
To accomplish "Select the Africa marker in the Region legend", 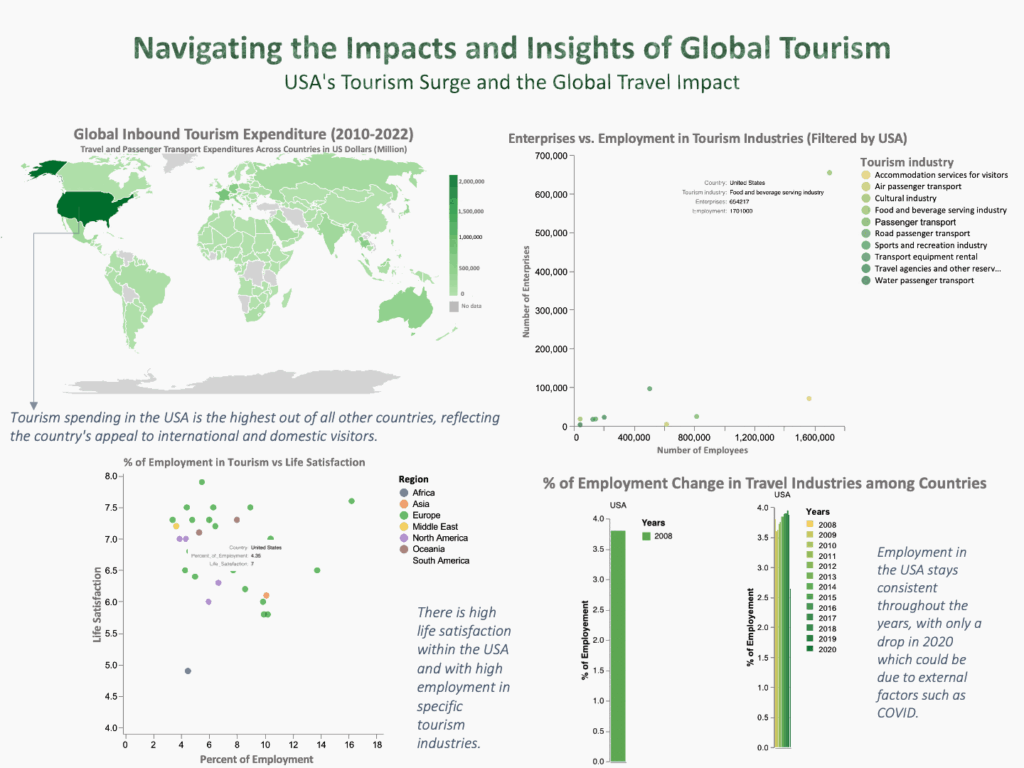I will tap(404, 492).
